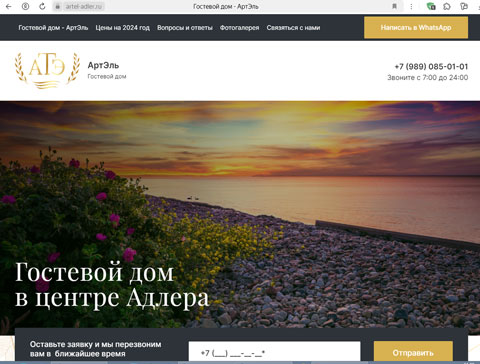Image resolution: width=480 pixels, height=364 pixels.
Task: Click the artel-adler.ru address field
Action: (83, 6)
